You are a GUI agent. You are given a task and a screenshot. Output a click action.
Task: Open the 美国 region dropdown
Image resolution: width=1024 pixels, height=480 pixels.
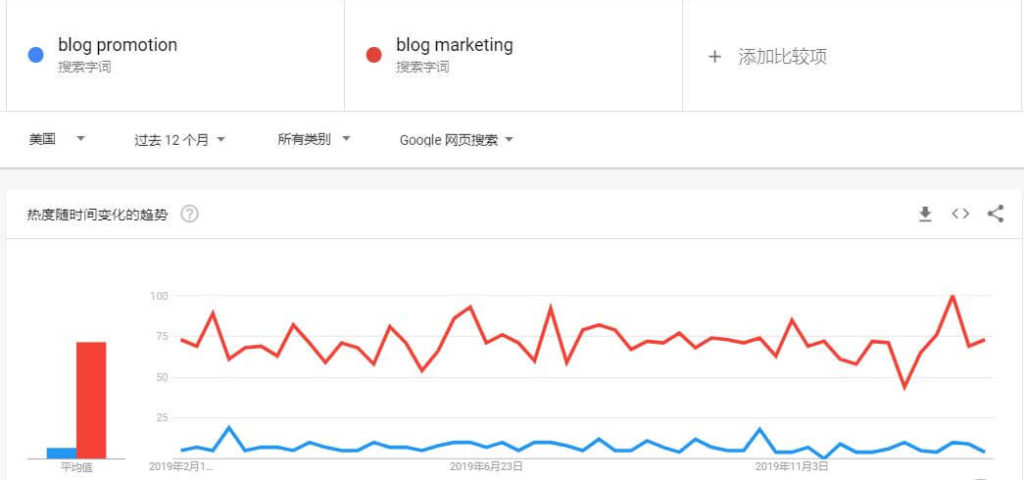(x=57, y=139)
